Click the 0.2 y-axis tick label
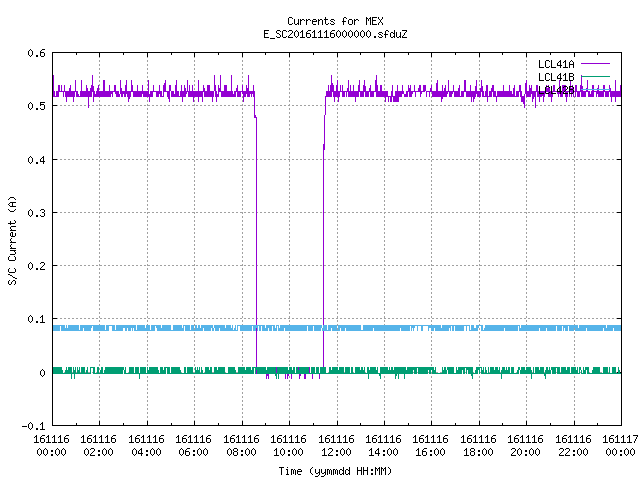This screenshot has width=640, height=480. click(36, 266)
